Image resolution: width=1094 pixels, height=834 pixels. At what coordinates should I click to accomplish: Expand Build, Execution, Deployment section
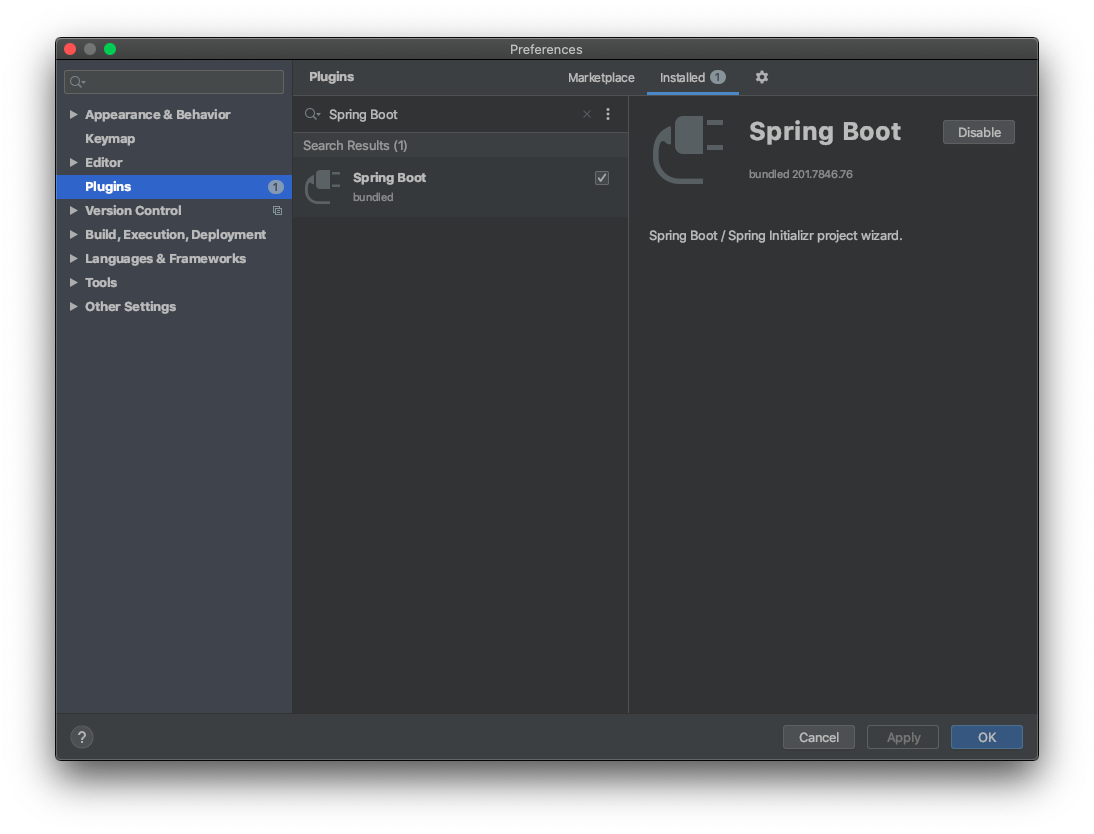pos(73,234)
